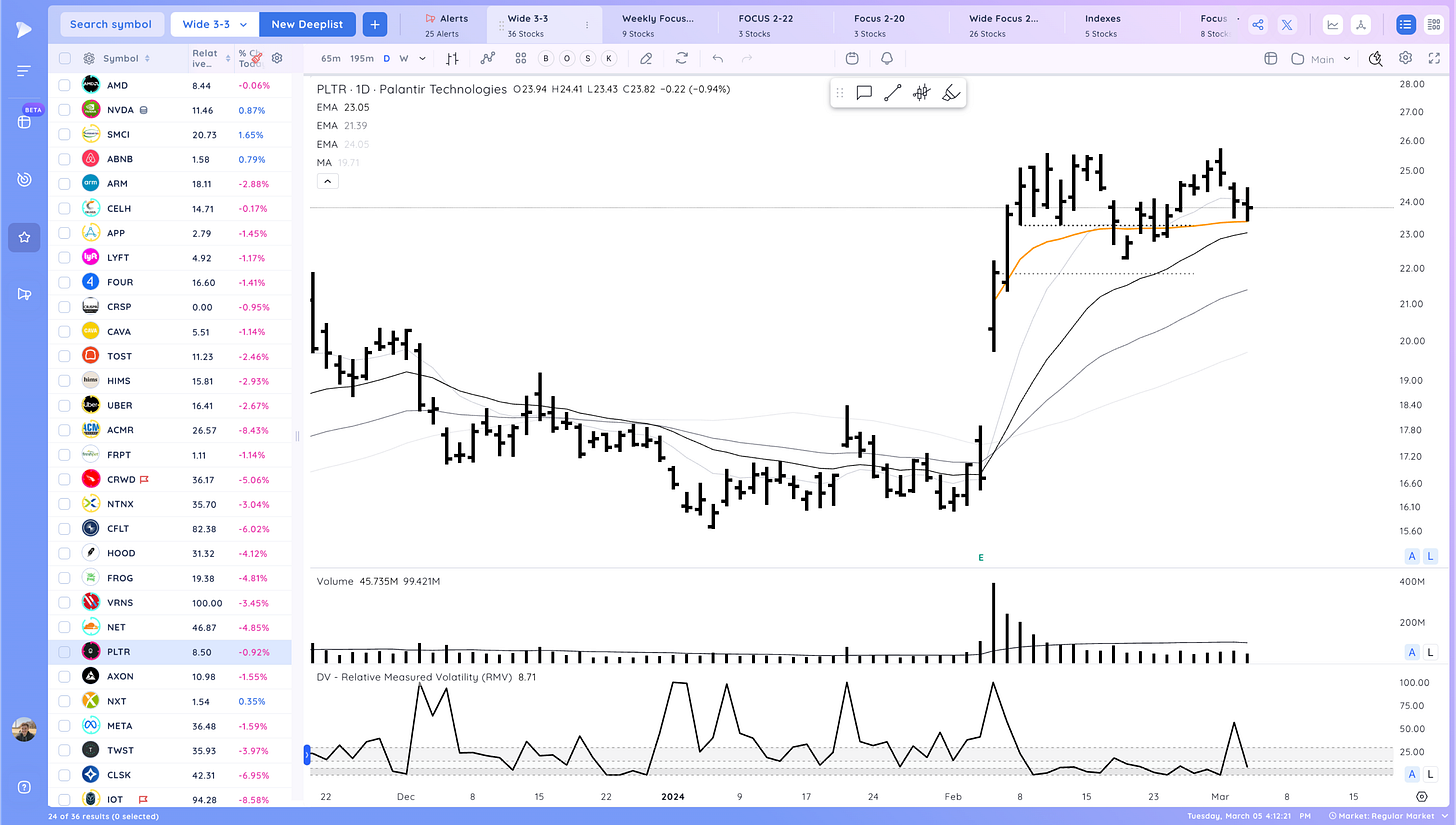The image size is (1456, 825).
Task: Open the Wide 3-3 list dropdown
Action: [x=215, y=24]
